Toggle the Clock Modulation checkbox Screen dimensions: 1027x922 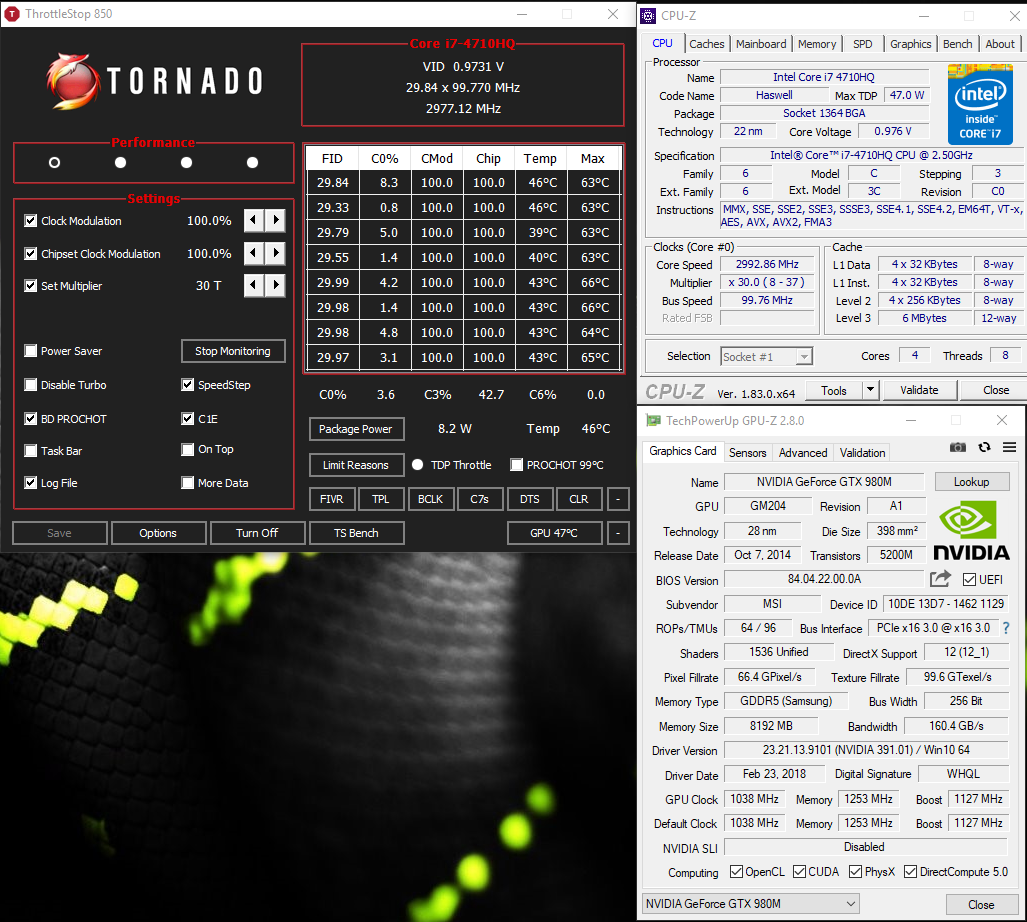click(x=30, y=221)
